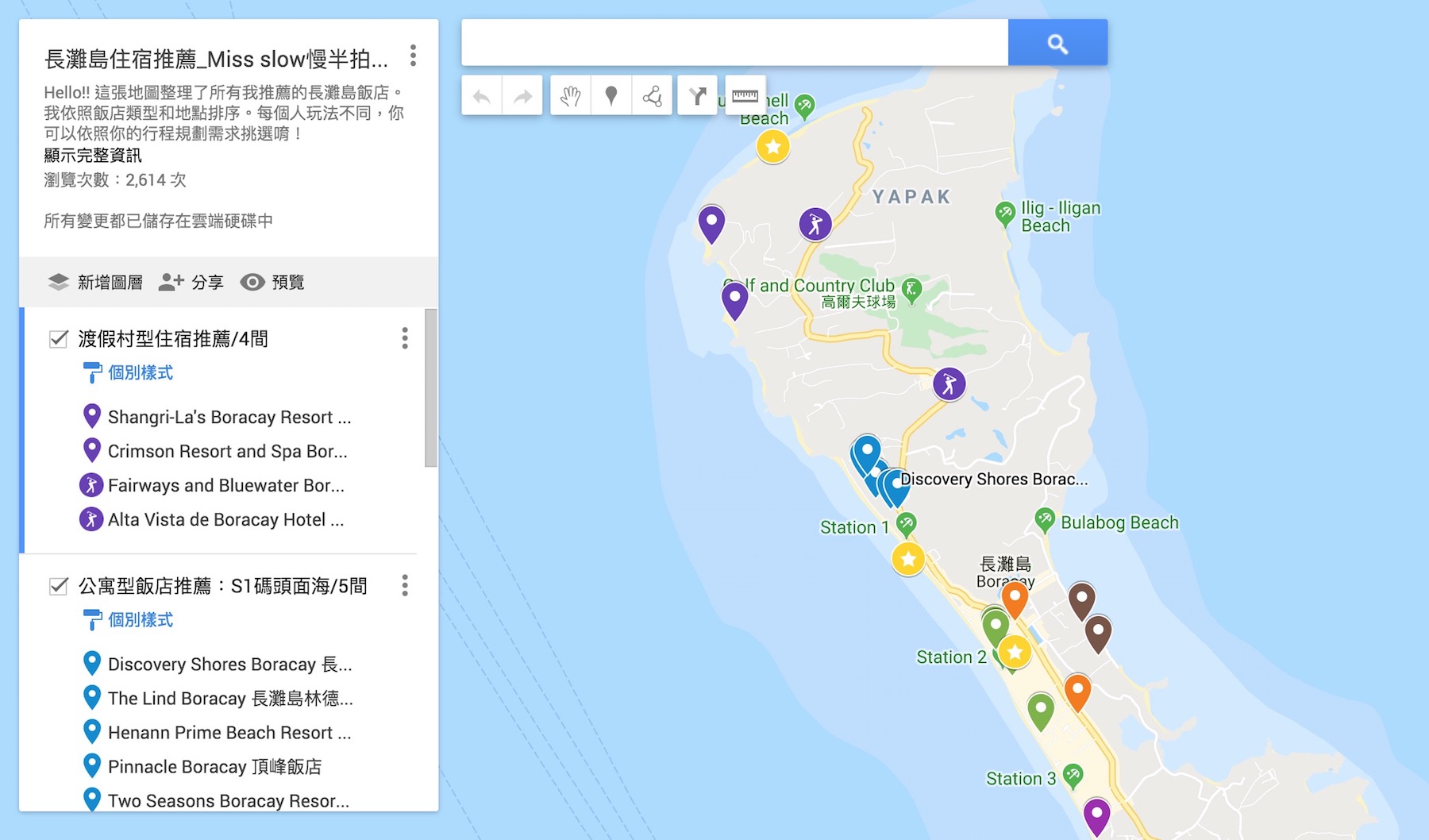
Task: Click the 顯示完整資訊 link
Action: (93, 156)
